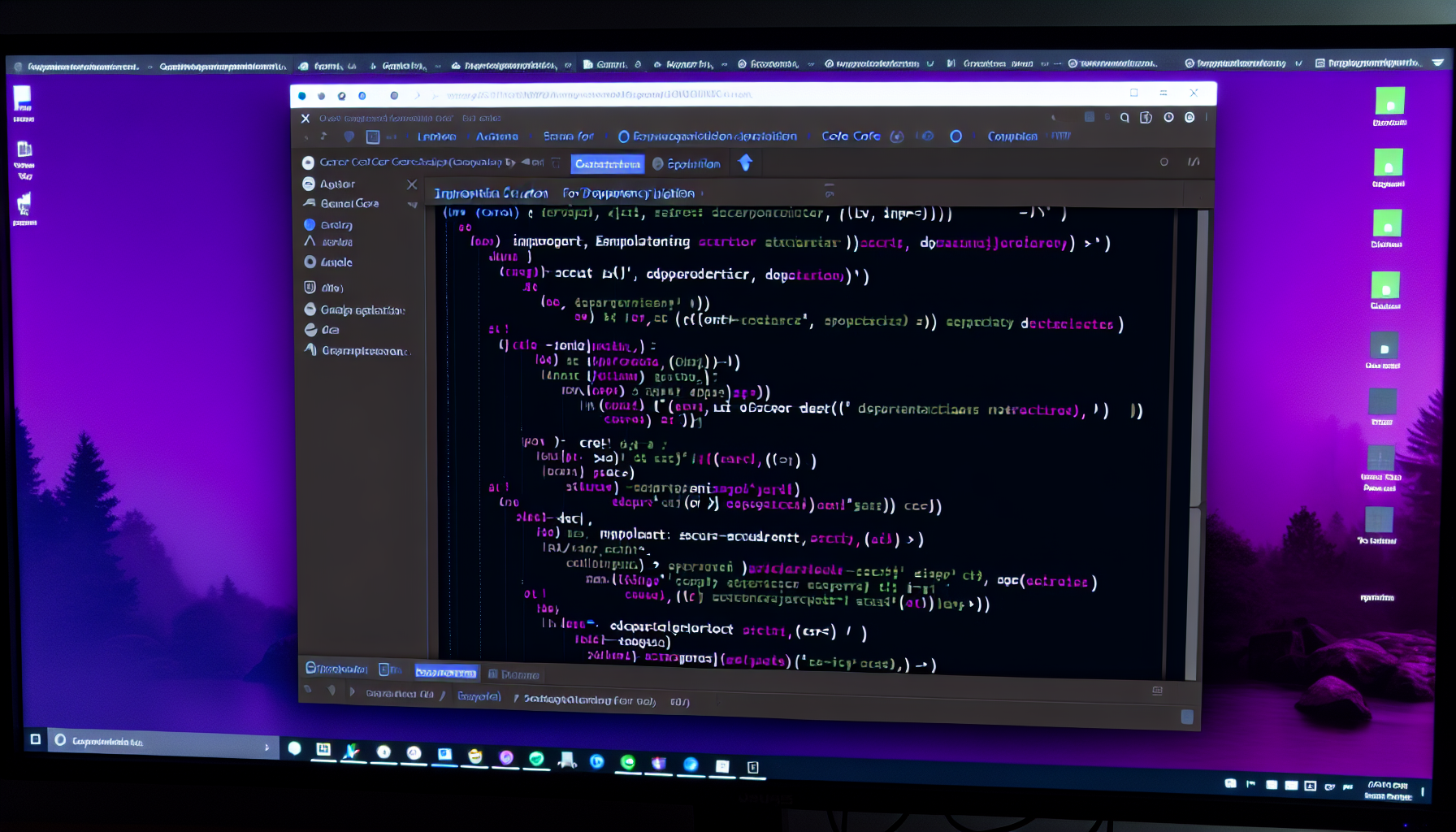Click the trash icon left of the highlighted button
1456x832 pixels.
pos(556,162)
